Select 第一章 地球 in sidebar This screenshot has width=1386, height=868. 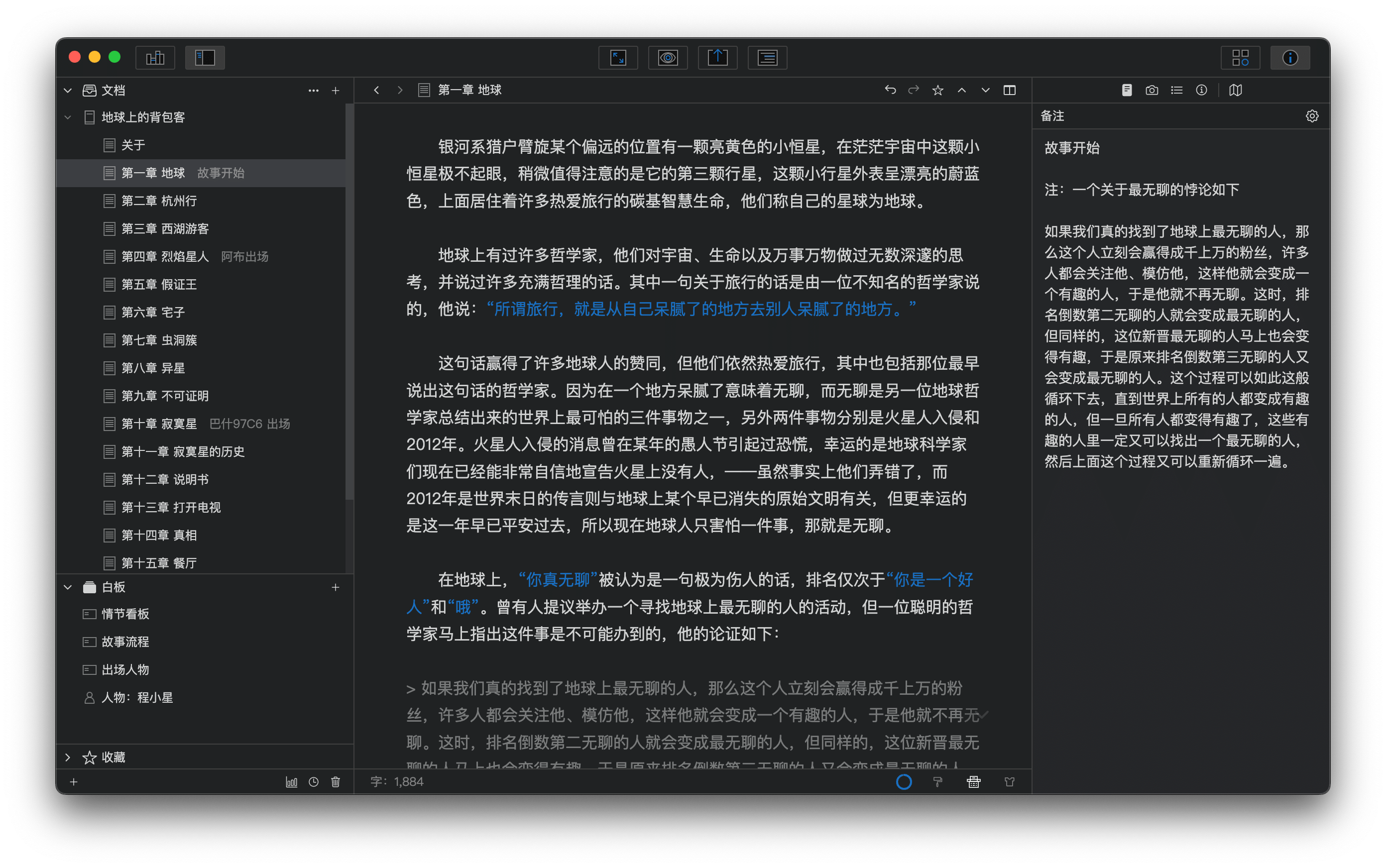(201, 173)
